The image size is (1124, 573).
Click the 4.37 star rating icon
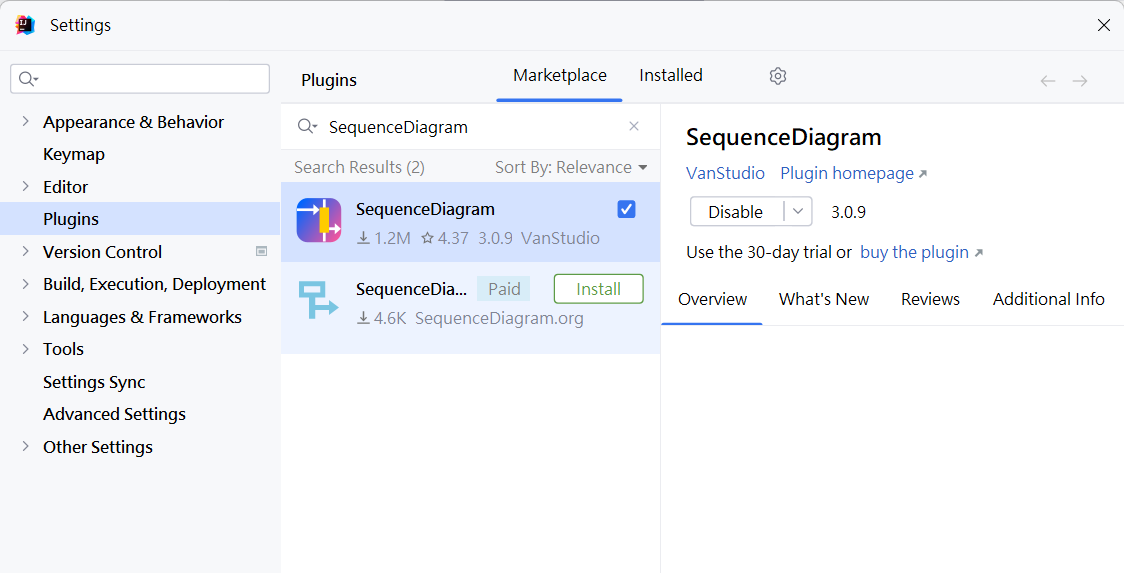427,238
